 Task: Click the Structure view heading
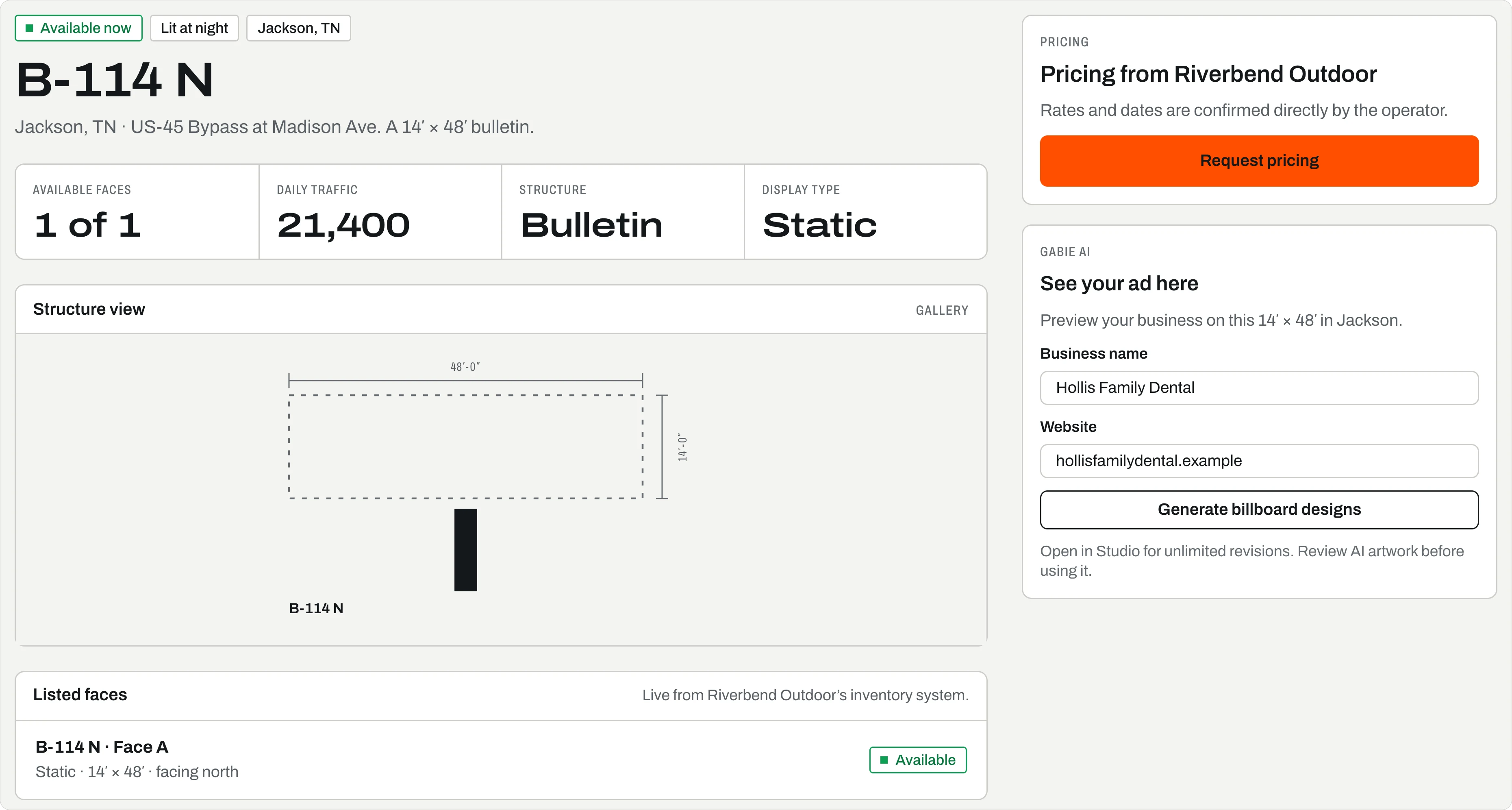click(x=89, y=309)
